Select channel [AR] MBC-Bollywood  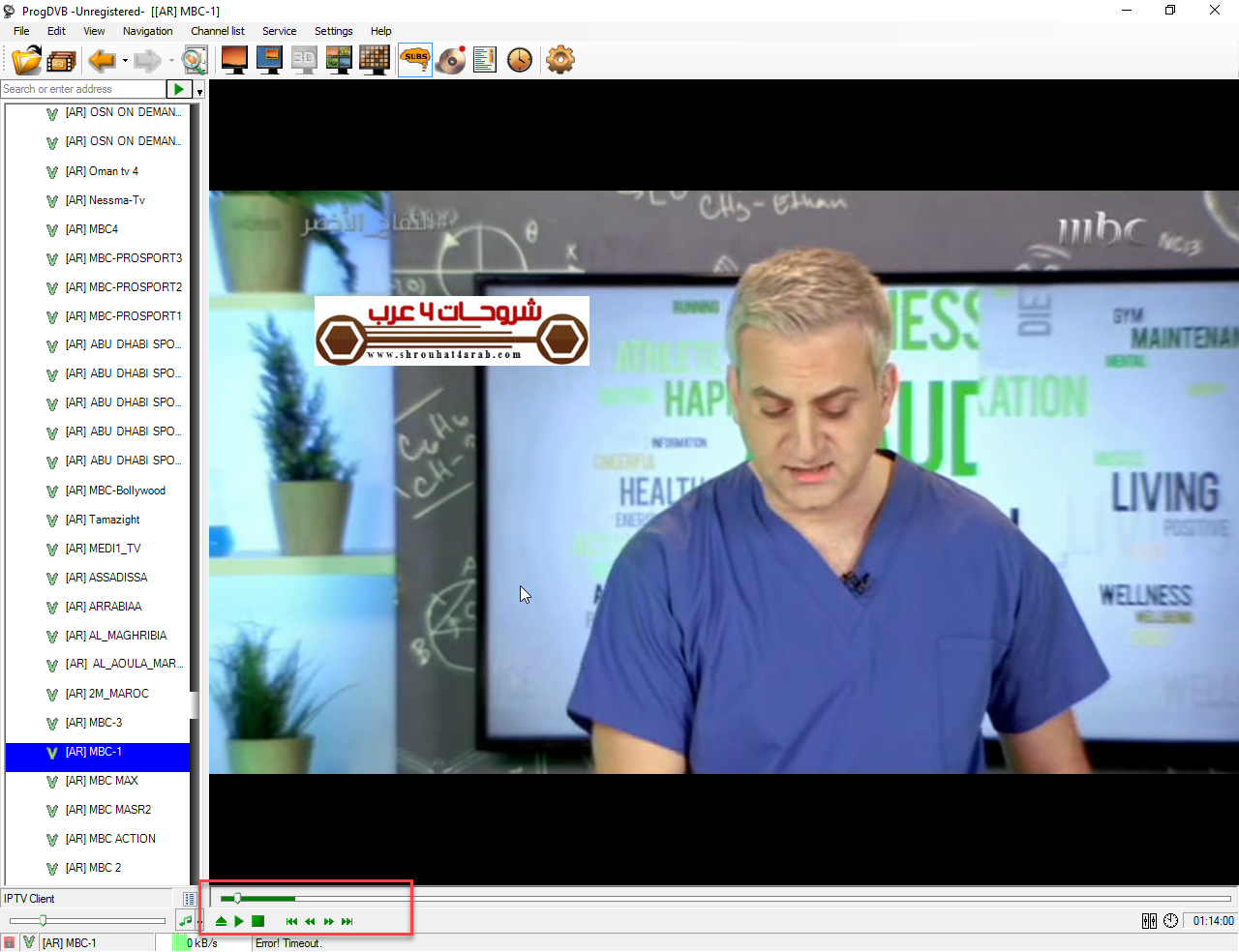(116, 491)
